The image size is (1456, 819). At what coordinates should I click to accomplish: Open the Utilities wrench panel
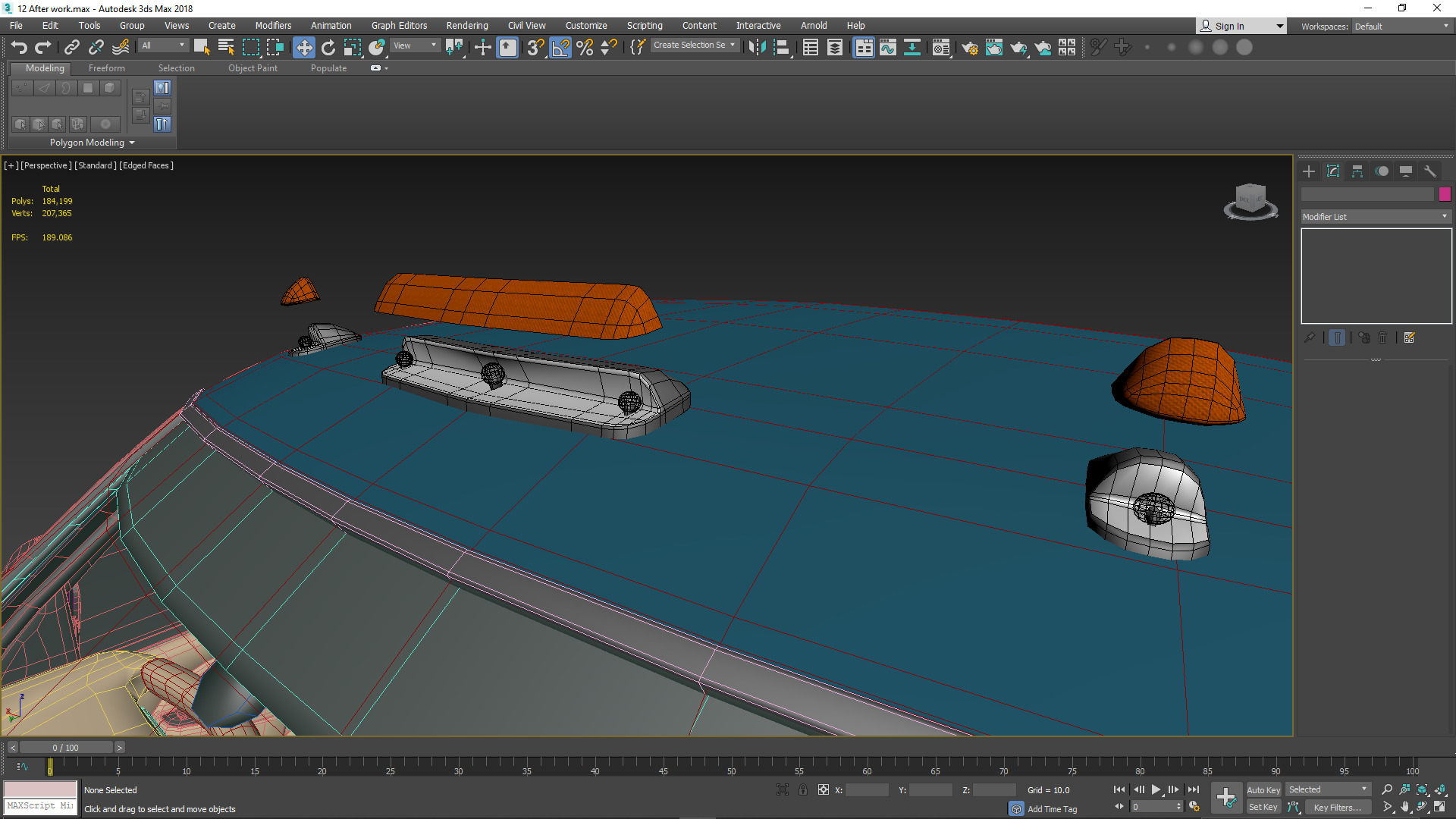click(x=1430, y=171)
